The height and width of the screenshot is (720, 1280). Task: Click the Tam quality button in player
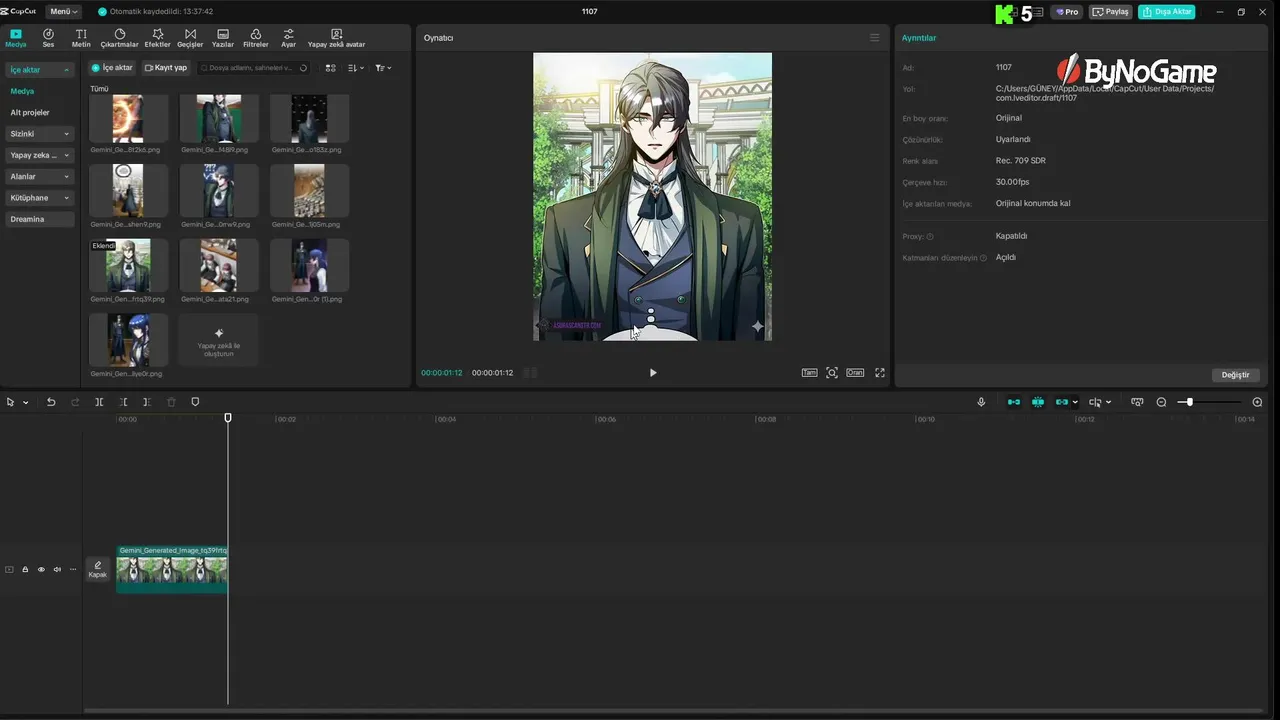[809, 373]
